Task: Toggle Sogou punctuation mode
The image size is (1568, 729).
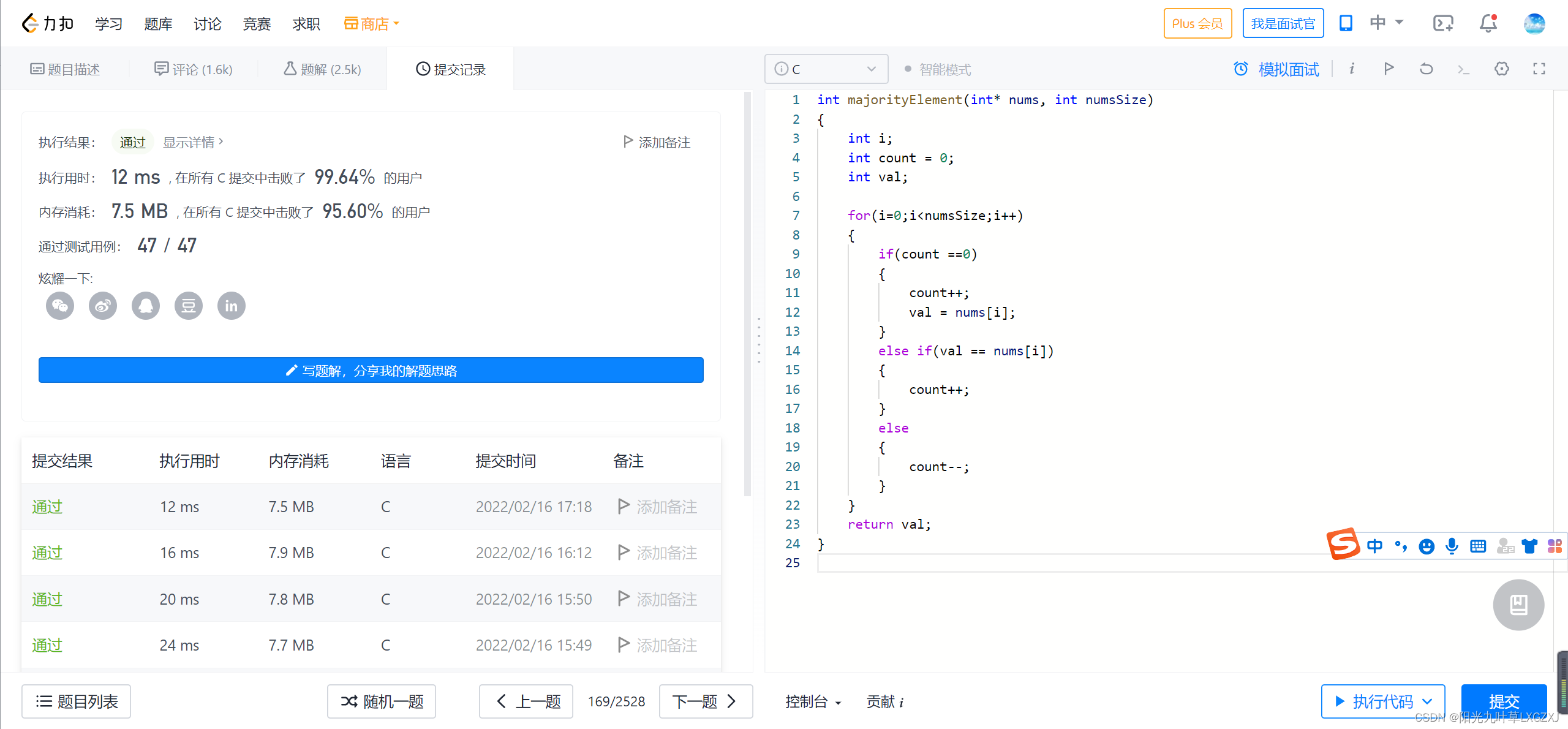Action: (1401, 546)
